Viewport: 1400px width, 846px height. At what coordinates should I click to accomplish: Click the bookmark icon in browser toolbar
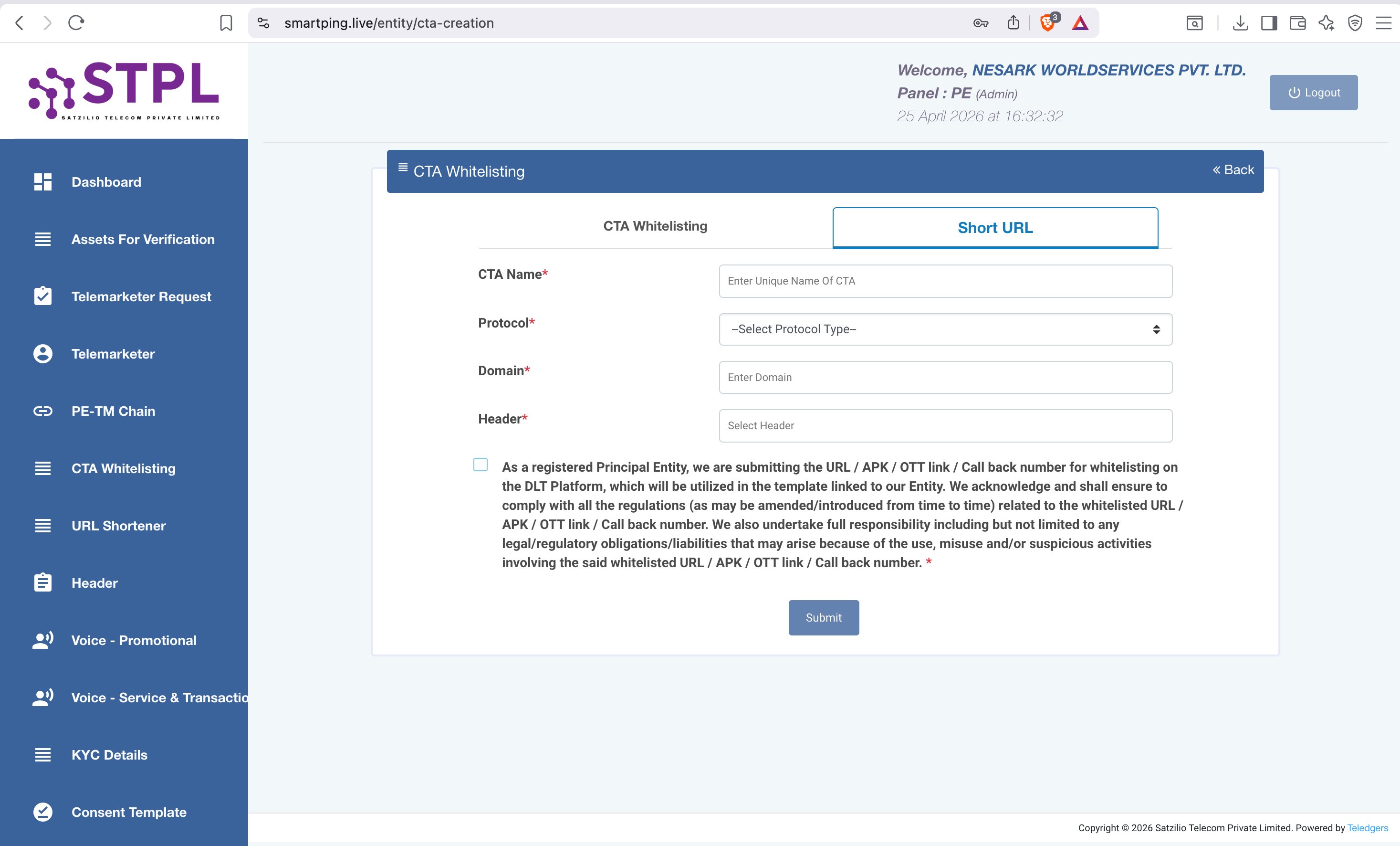[x=226, y=23]
